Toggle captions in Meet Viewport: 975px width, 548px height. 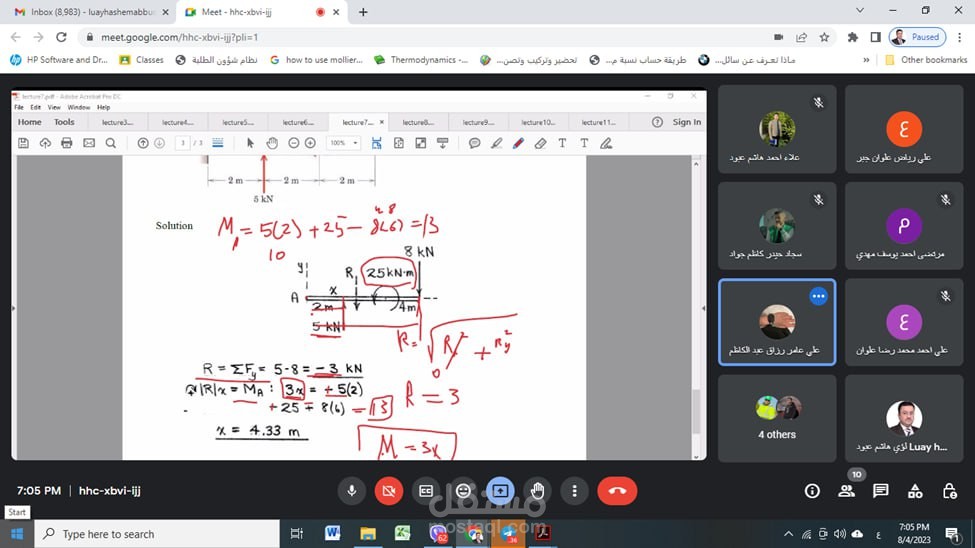pos(426,491)
